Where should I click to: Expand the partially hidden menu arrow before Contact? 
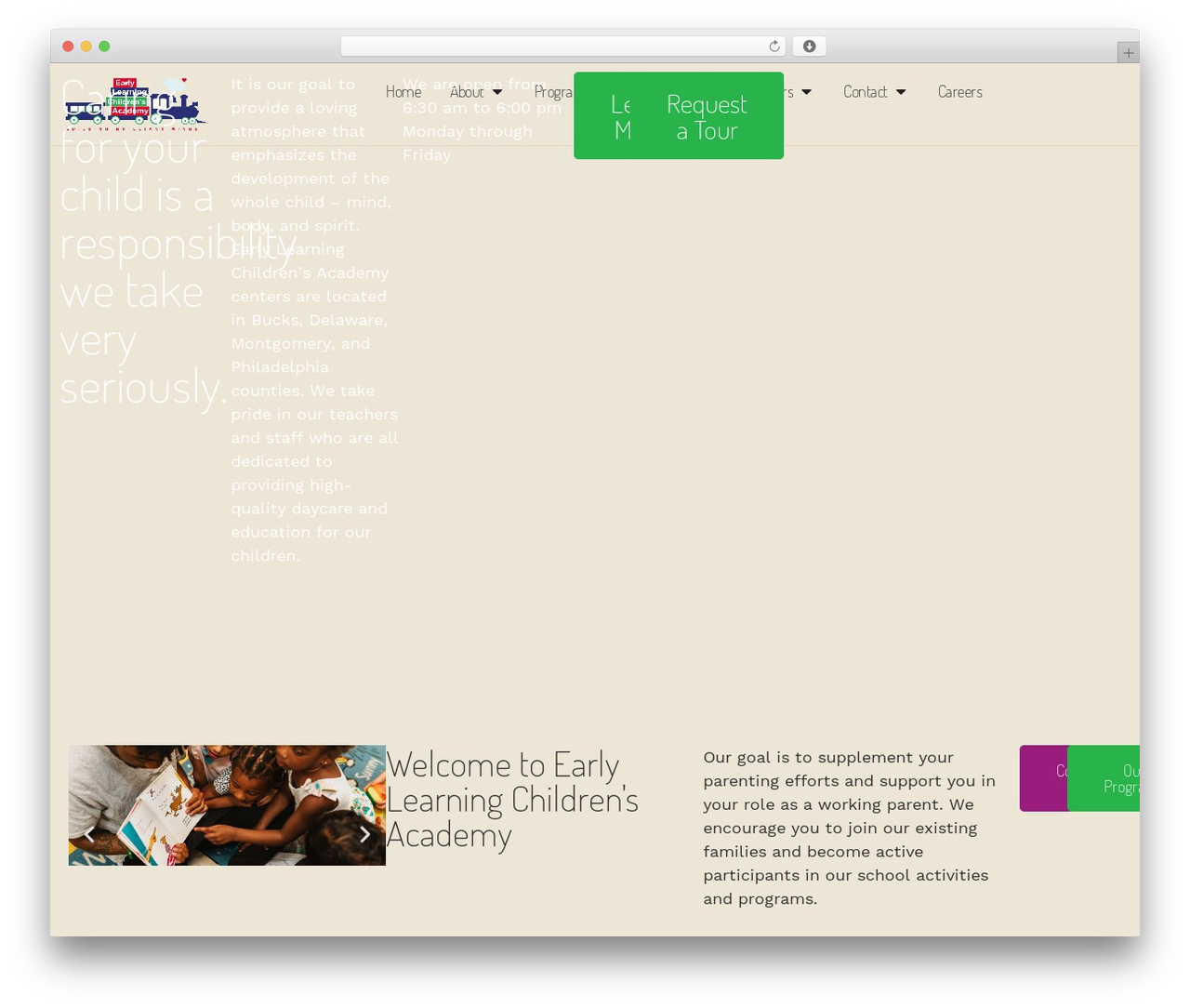(x=806, y=92)
